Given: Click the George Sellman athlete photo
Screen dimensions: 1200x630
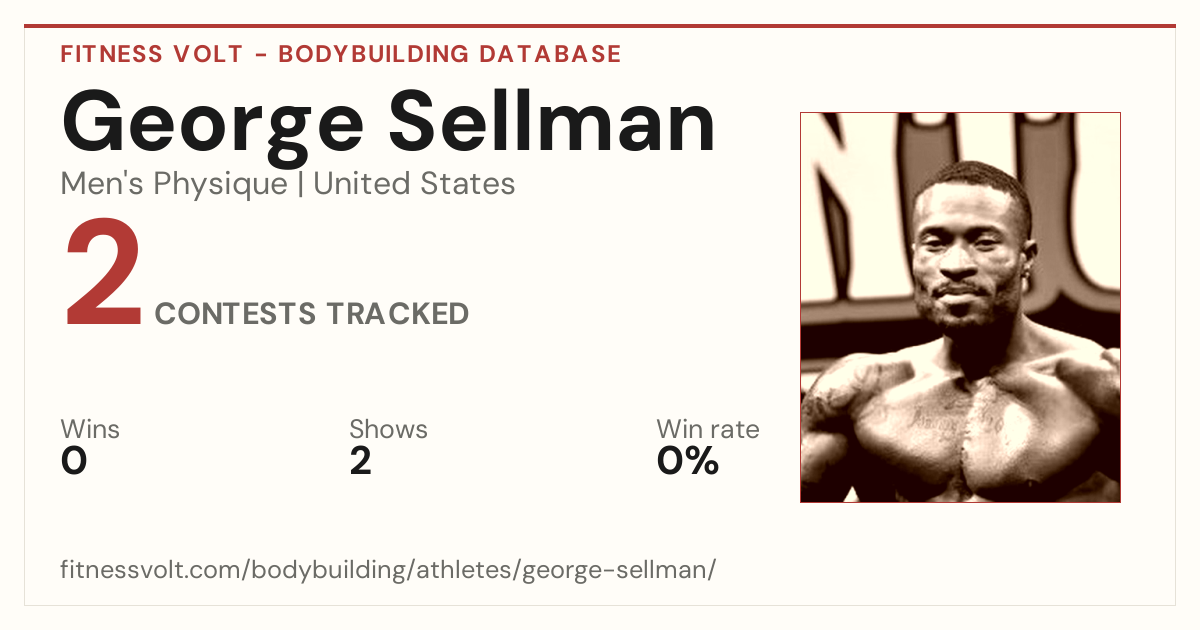Looking at the screenshot, I should 960,307.
